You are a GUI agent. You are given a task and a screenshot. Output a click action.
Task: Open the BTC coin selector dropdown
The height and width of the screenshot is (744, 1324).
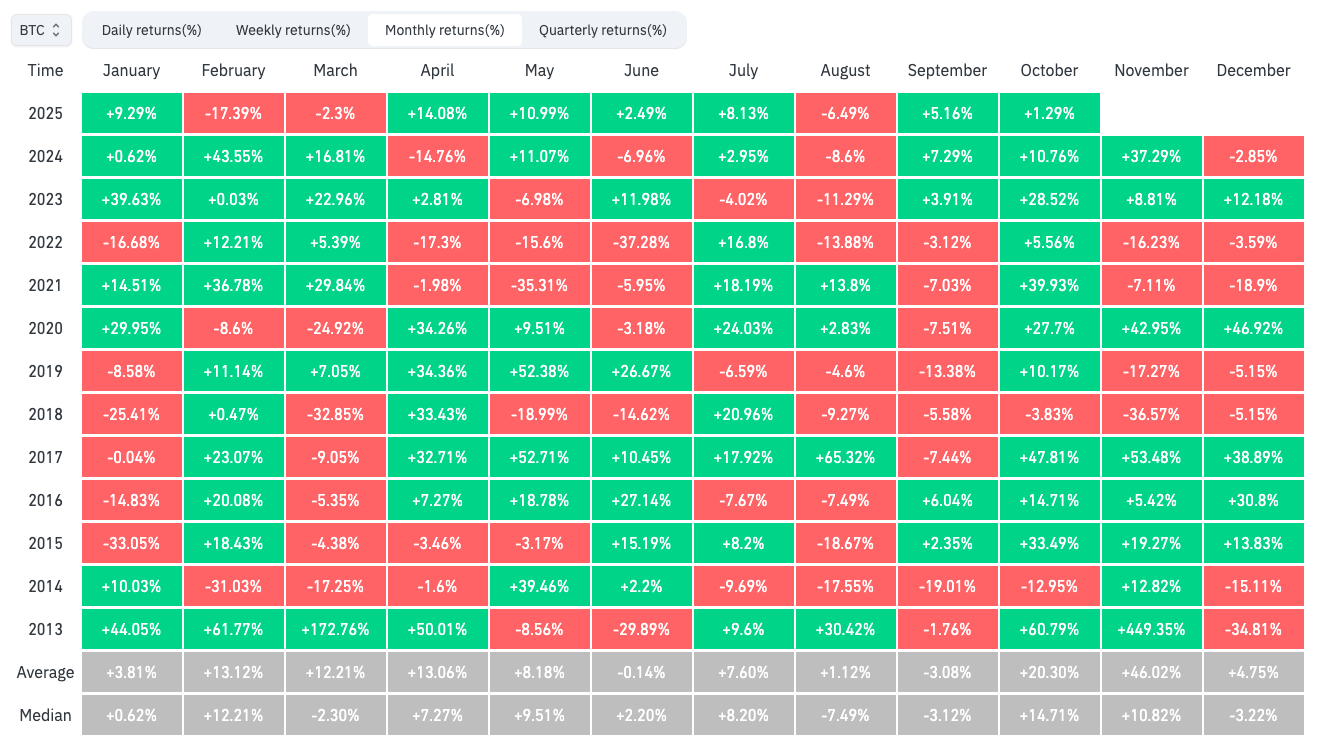[x=40, y=30]
